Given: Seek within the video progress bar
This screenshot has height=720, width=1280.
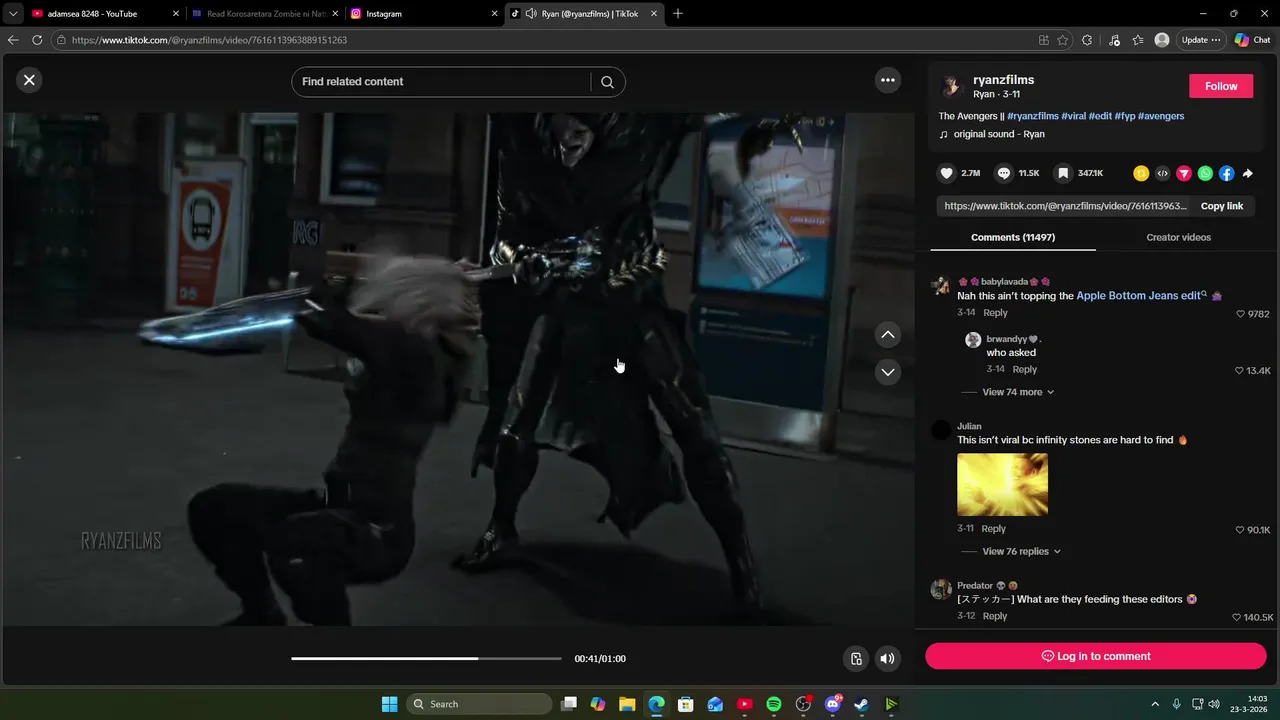Looking at the screenshot, I should tap(426, 658).
